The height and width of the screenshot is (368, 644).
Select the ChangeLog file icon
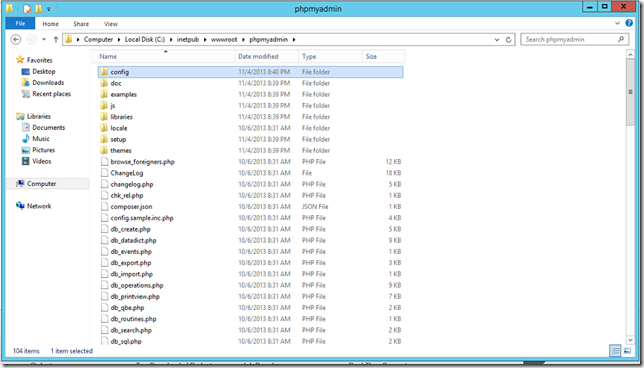[104, 173]
